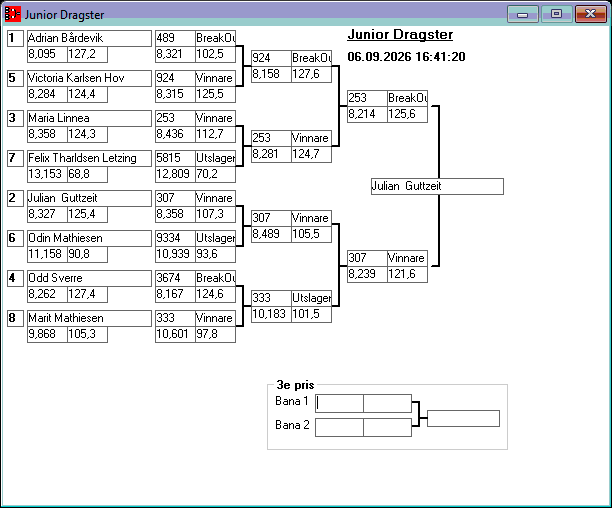Click the Bana 2 first input field

click(x=339, y=427)
